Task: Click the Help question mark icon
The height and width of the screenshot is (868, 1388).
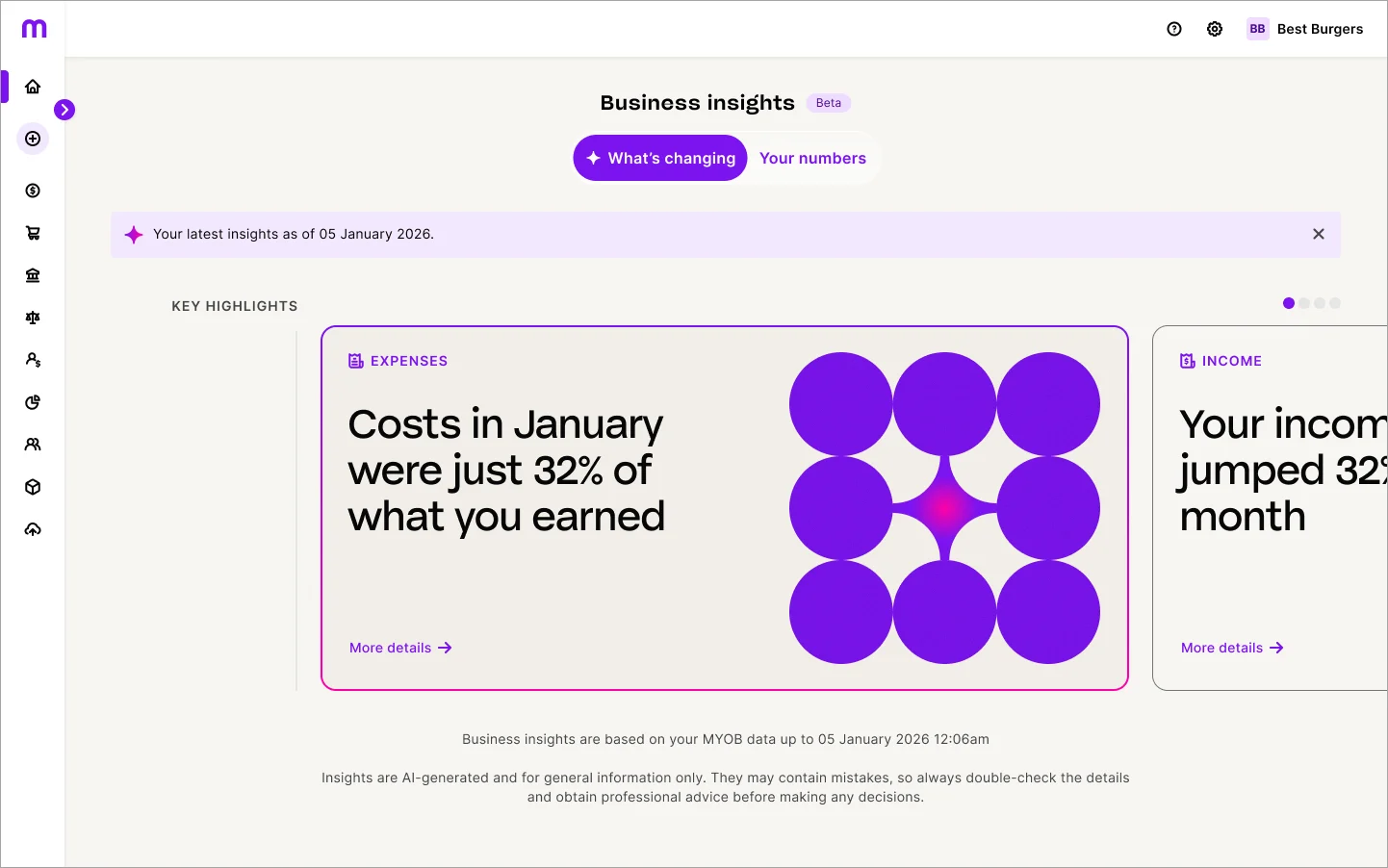Action: pos(1173,29)
